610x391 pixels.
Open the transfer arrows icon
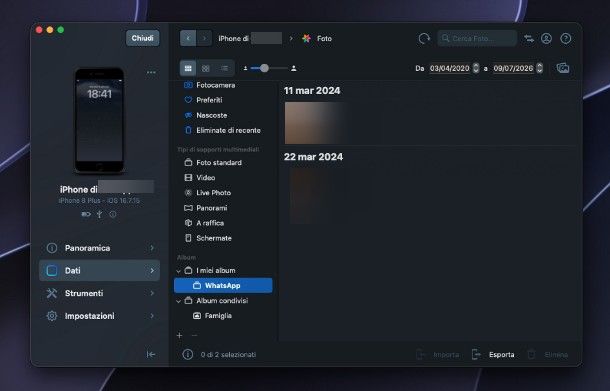click(x=529, y=38)
